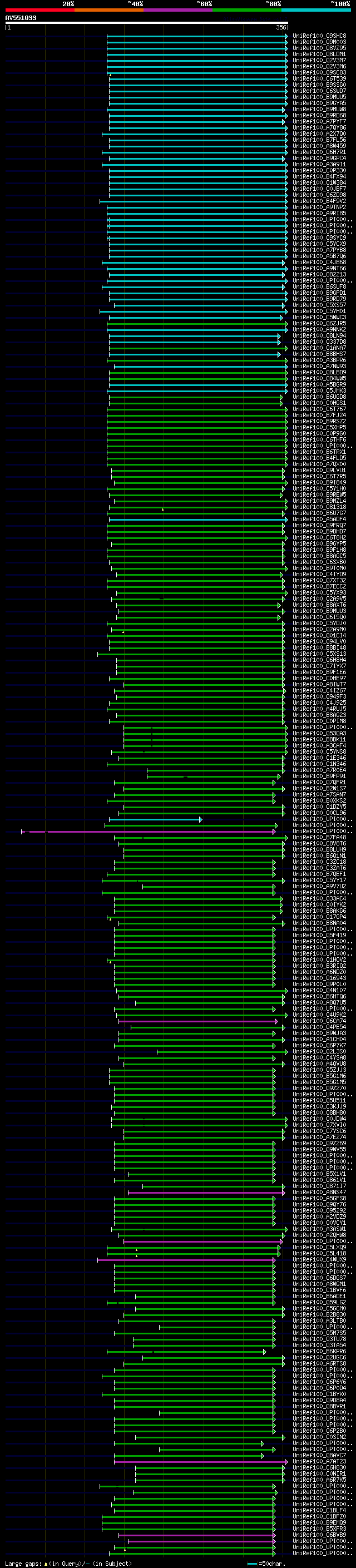356x1568 pixels.
Task: Open hit UniRef100_Q9M003
Action: click(319, 42)
